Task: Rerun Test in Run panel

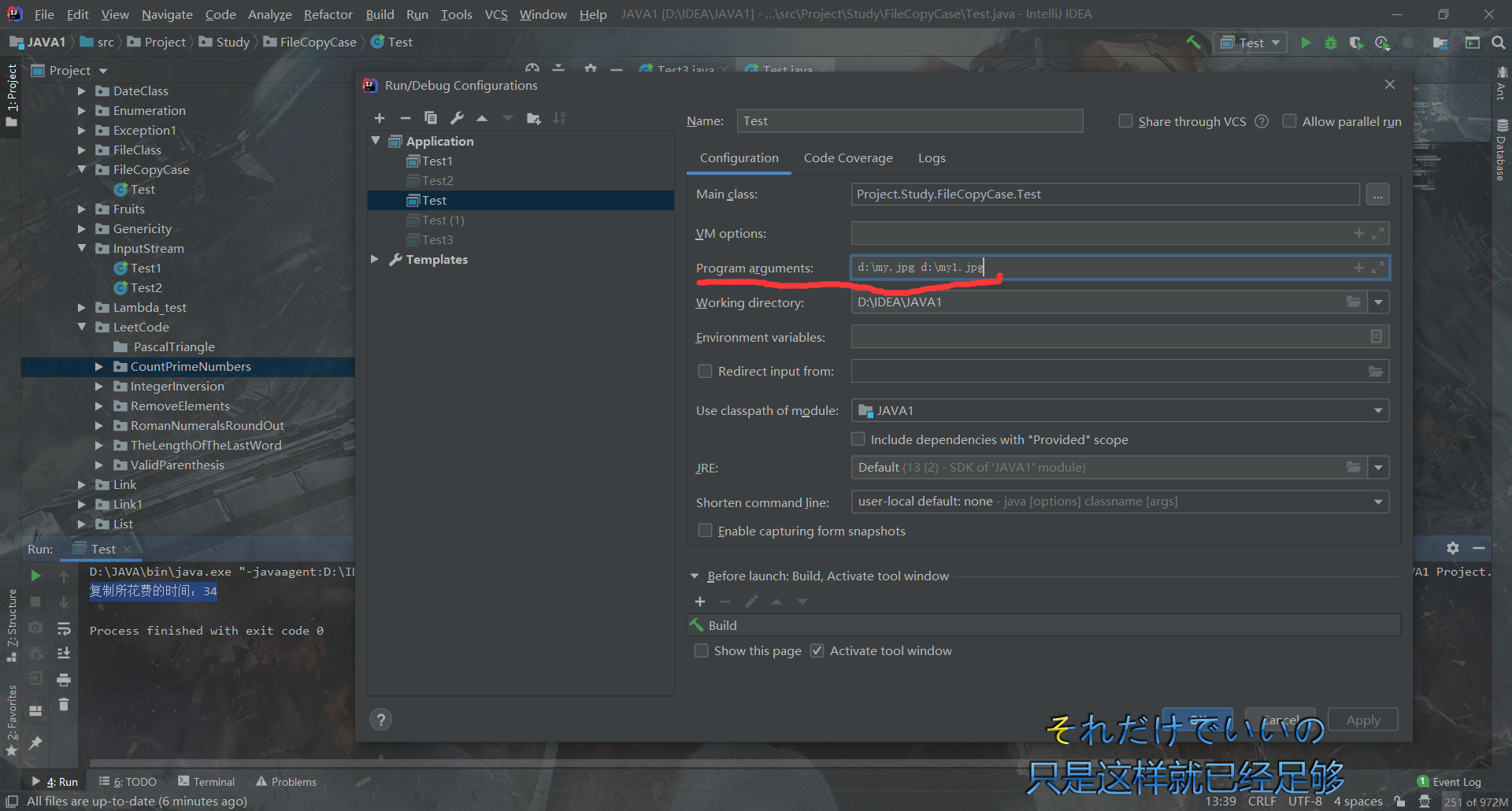Action: (35, 576)
